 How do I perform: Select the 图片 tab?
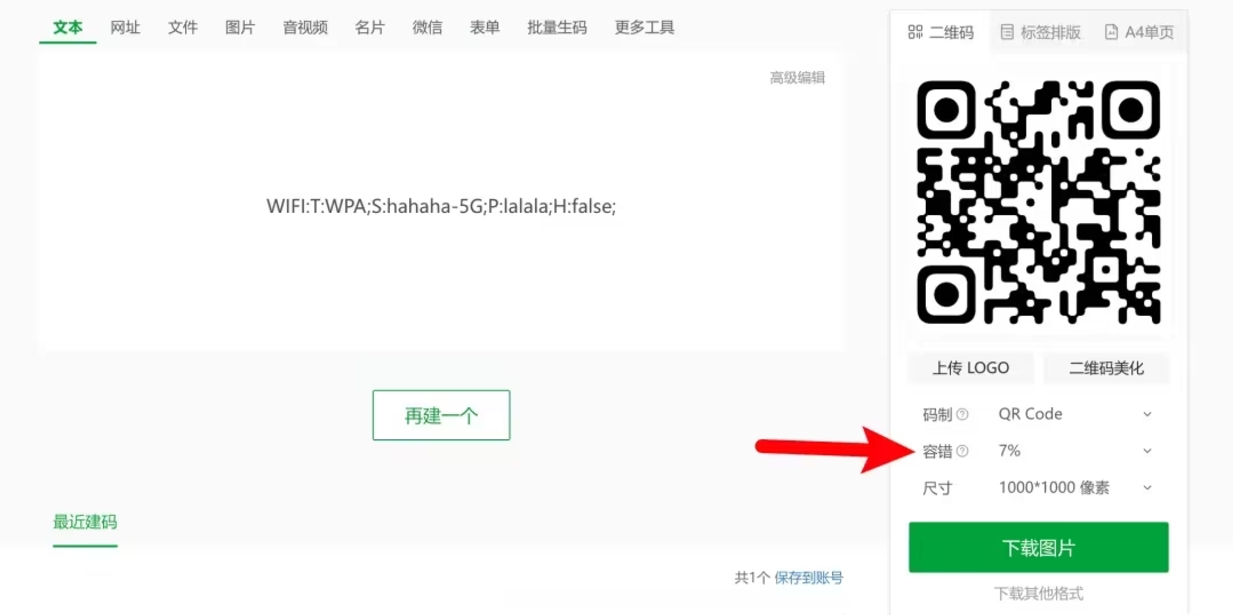(240, 28)
